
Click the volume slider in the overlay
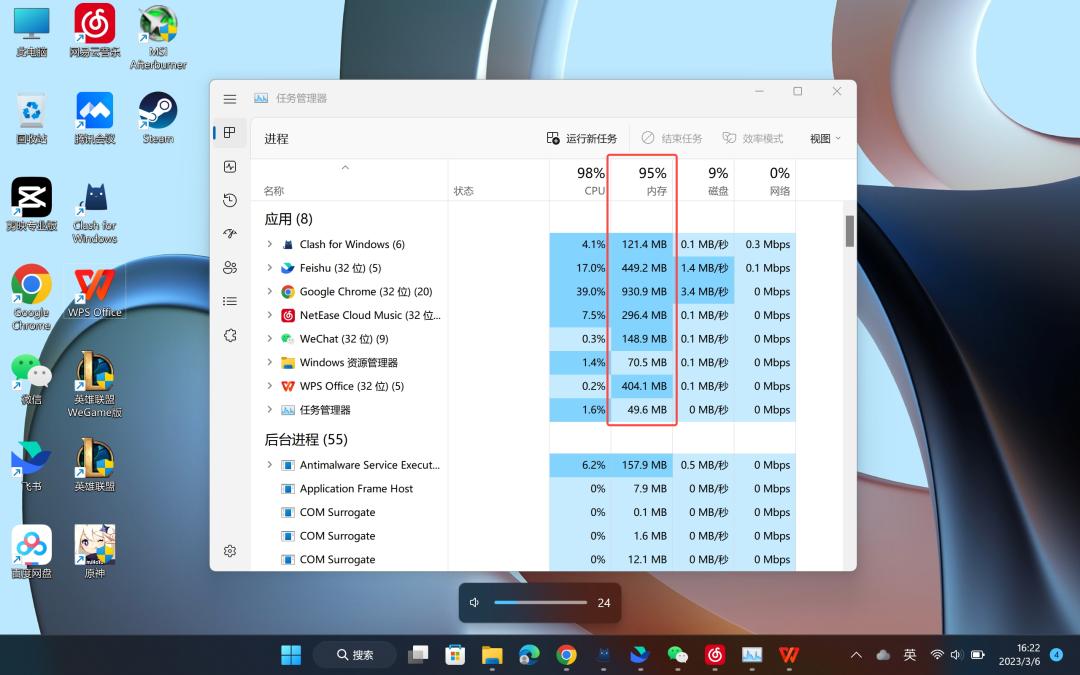point(540,603)
